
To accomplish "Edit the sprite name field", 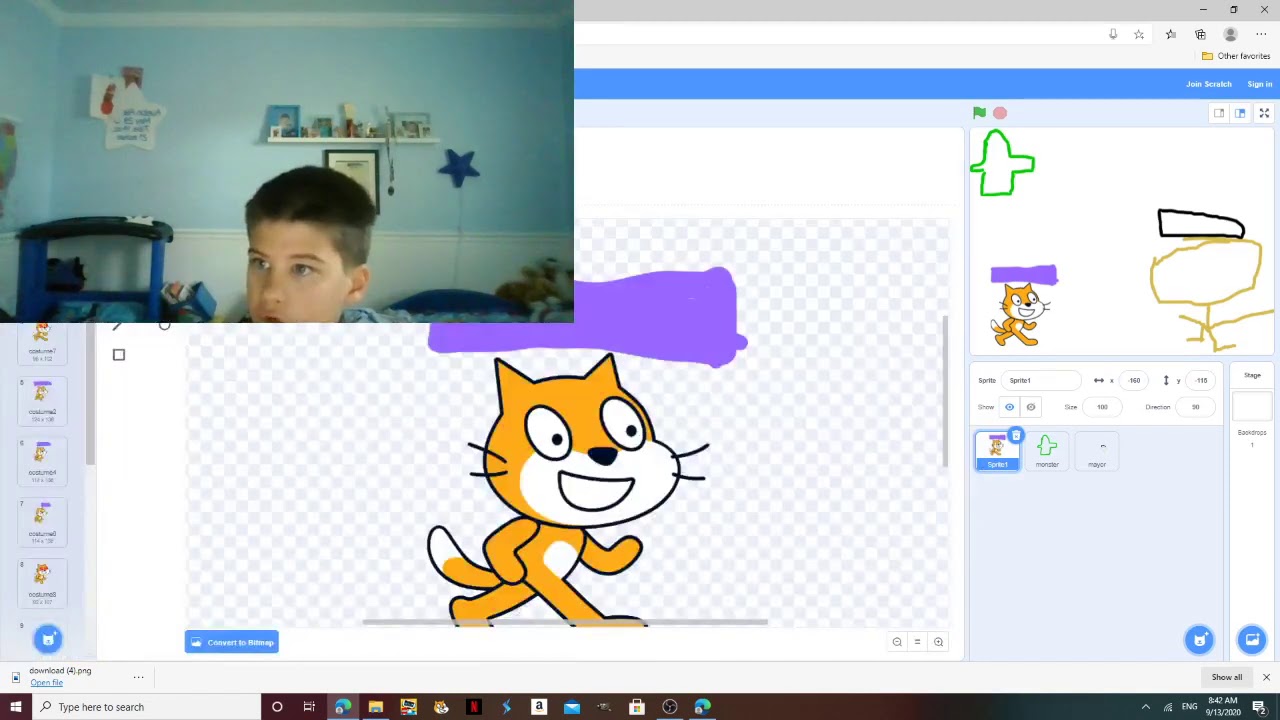I will 1042,380.
